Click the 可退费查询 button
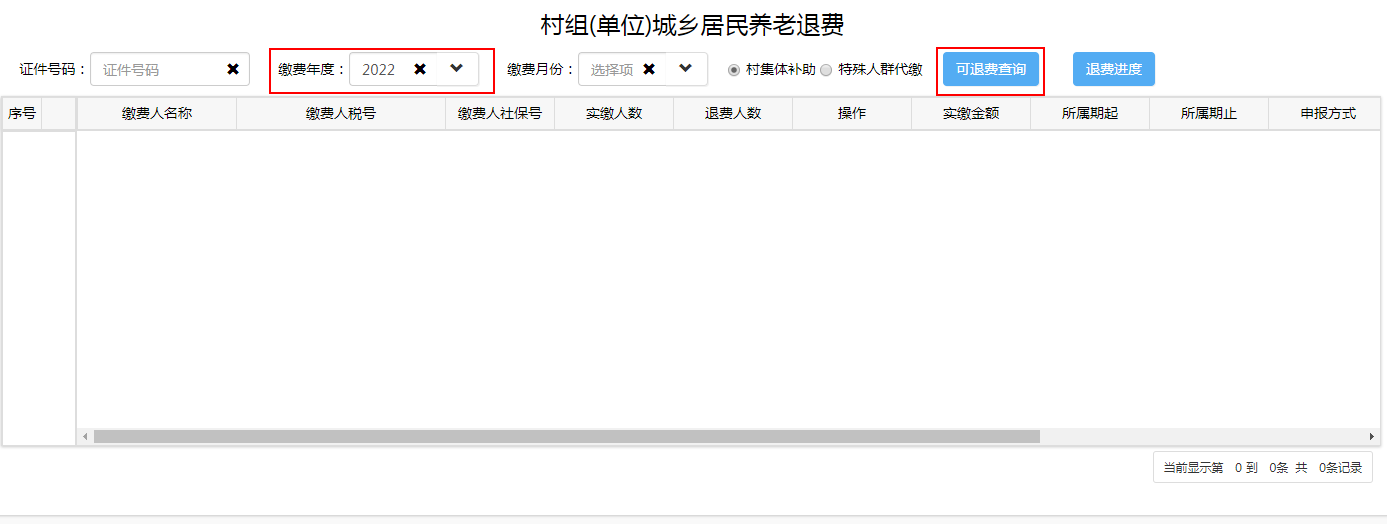 click(x=990, y=69)
